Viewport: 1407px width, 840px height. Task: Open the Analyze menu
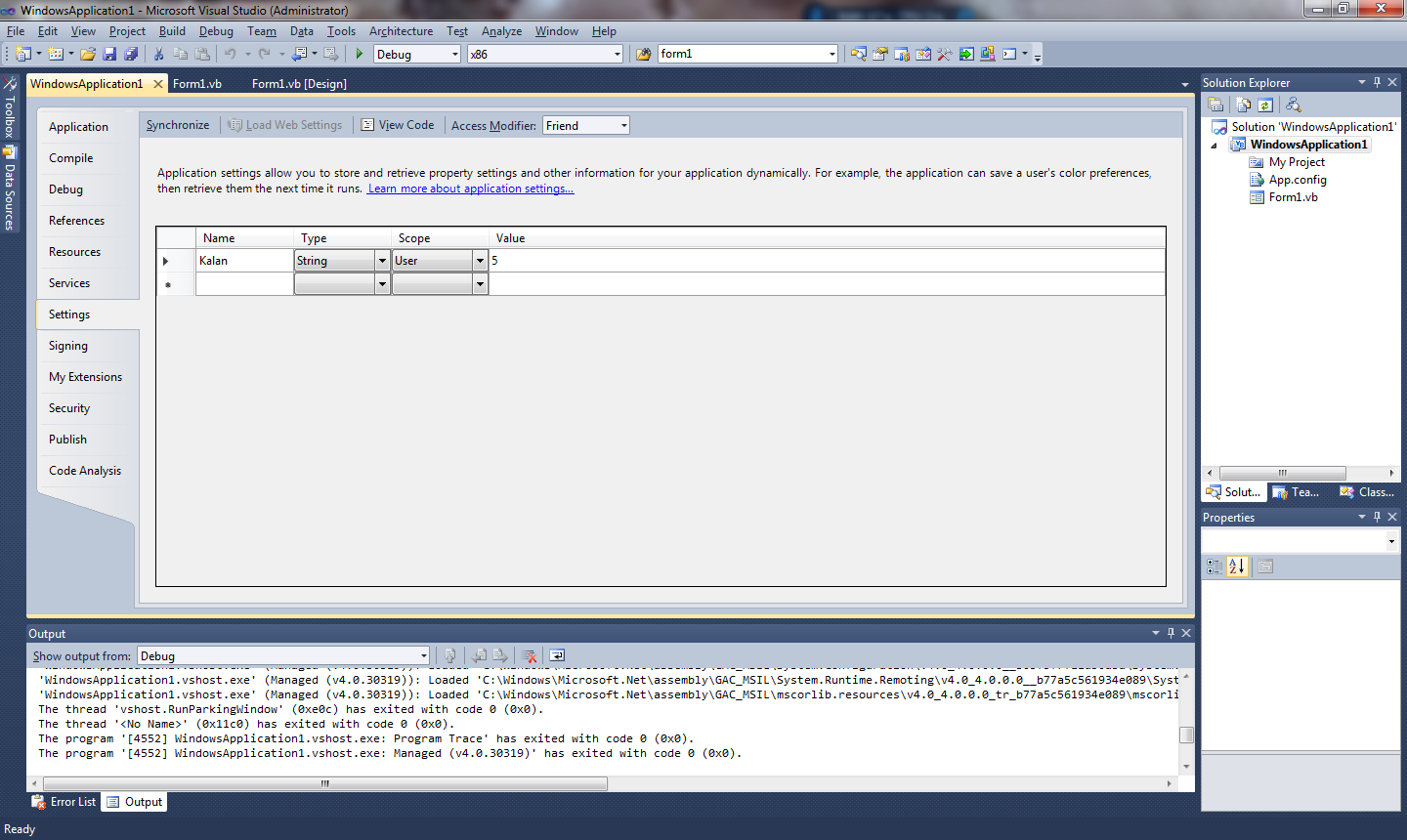click(501, 31)
